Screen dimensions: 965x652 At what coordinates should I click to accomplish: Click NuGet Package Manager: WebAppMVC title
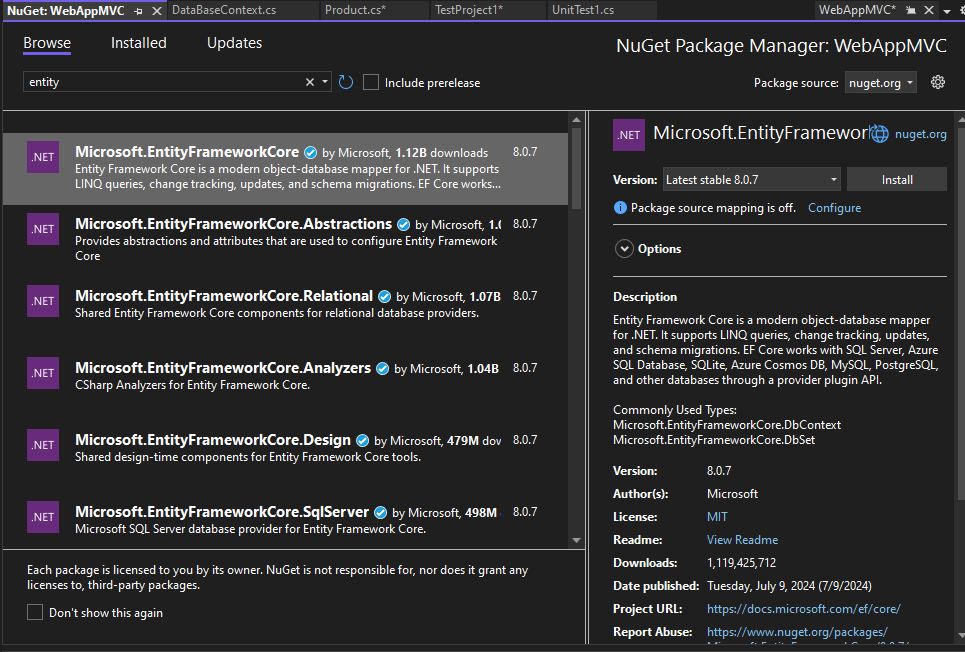click(782, 46)
